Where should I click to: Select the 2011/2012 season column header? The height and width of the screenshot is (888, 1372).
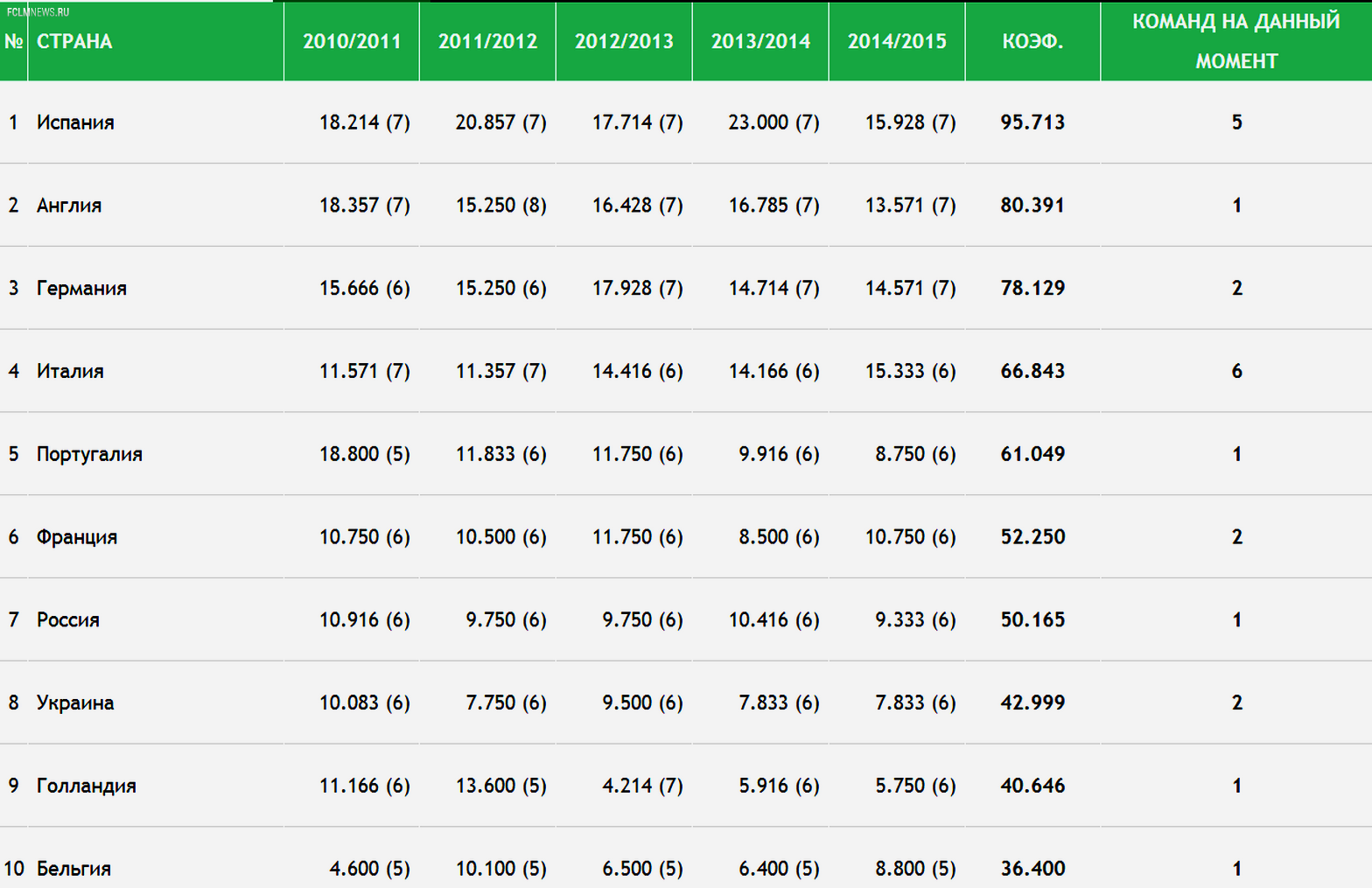[487, 42]
